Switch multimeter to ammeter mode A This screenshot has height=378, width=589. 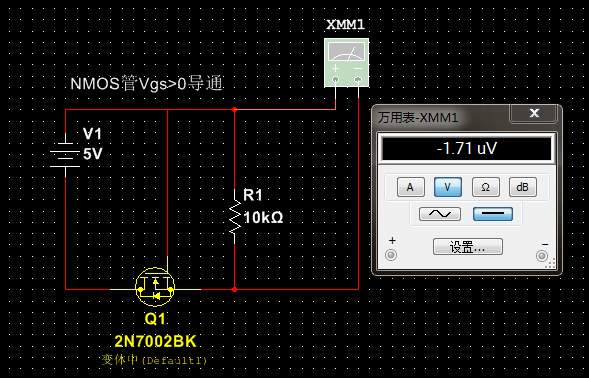(411, 187)
